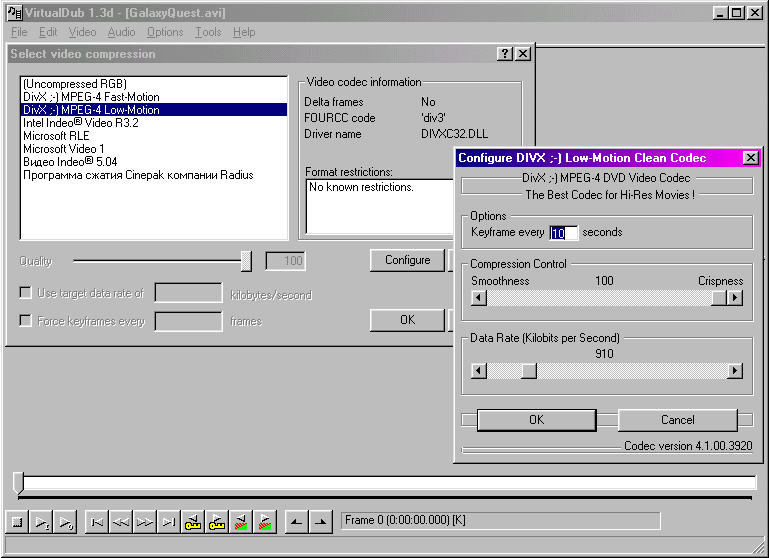Select Microsoft RLE codec
This screenshot has width=769, height=558.
[154, 136]
